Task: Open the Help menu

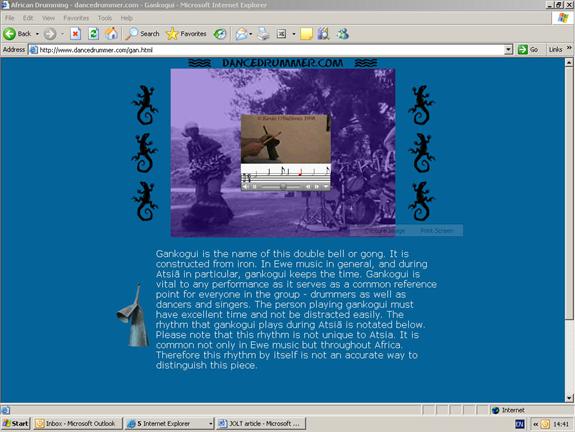Action: pyautogui.click(x=127, y=18)
